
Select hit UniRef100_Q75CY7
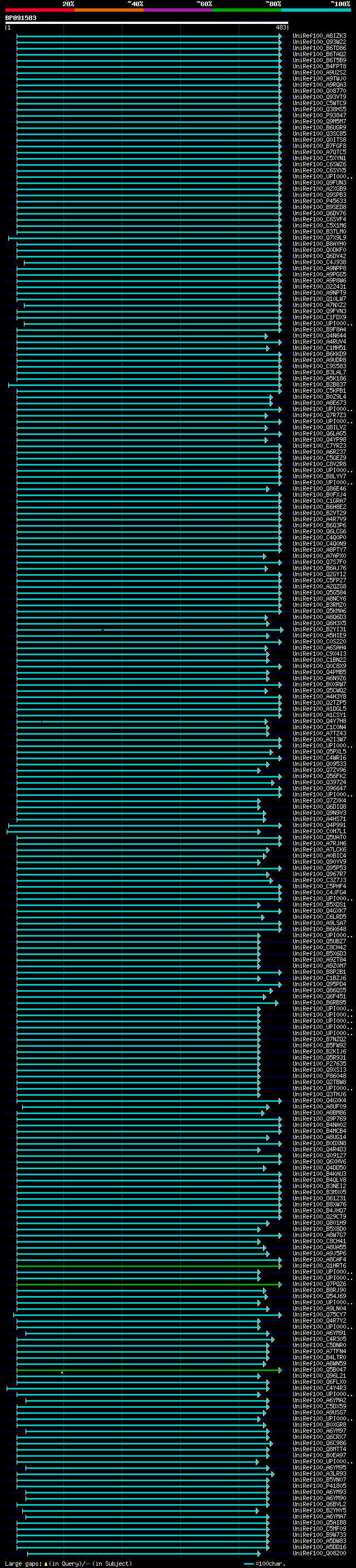coord(319,1315)
